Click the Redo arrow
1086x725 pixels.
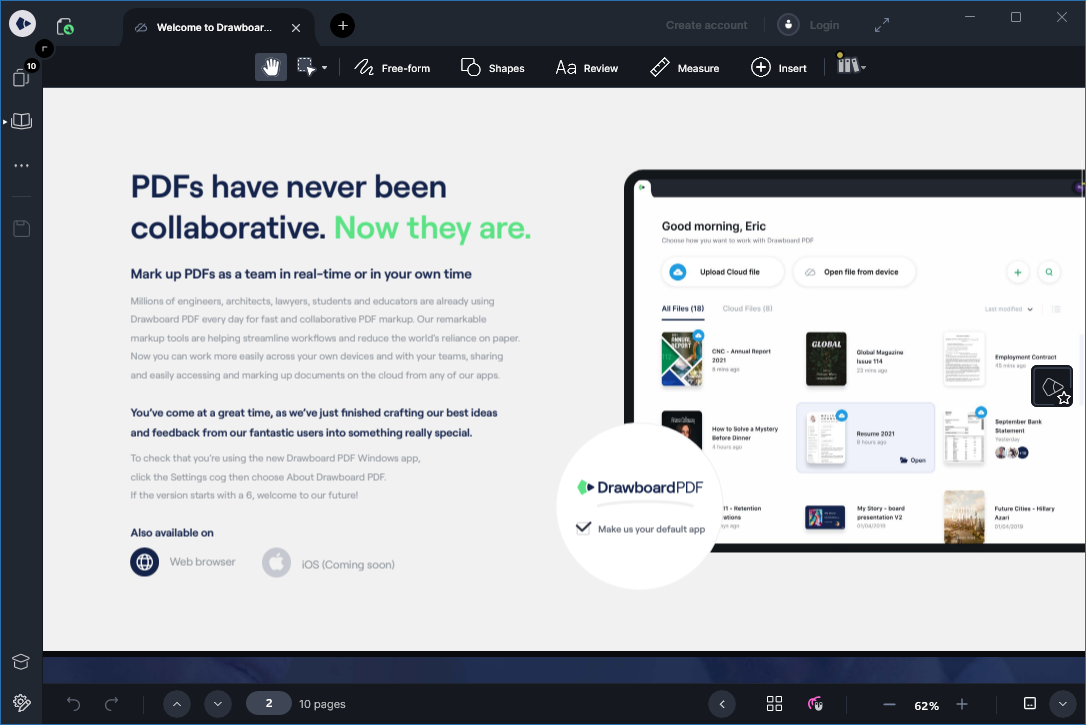tap(112, 704)
